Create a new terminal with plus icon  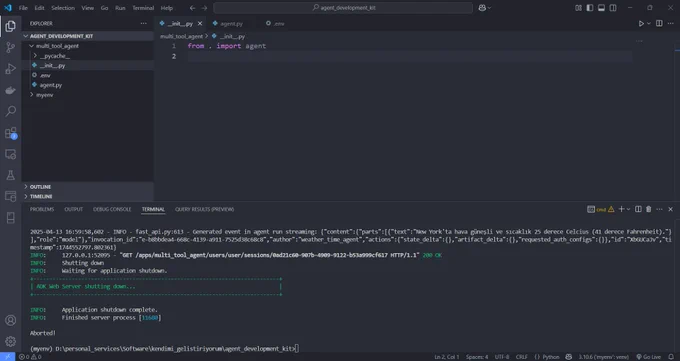coord(621,209)
